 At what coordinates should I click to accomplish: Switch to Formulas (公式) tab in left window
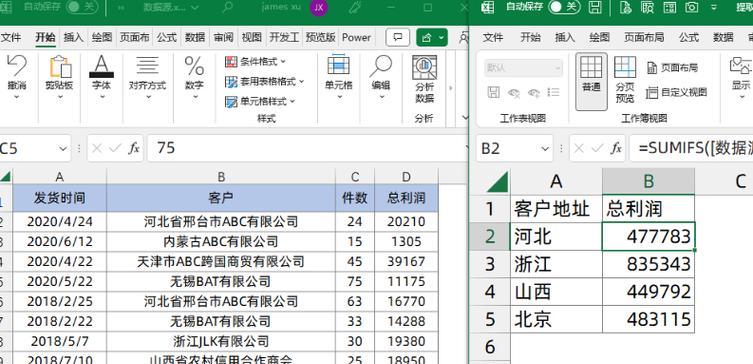tap(167, 37)
